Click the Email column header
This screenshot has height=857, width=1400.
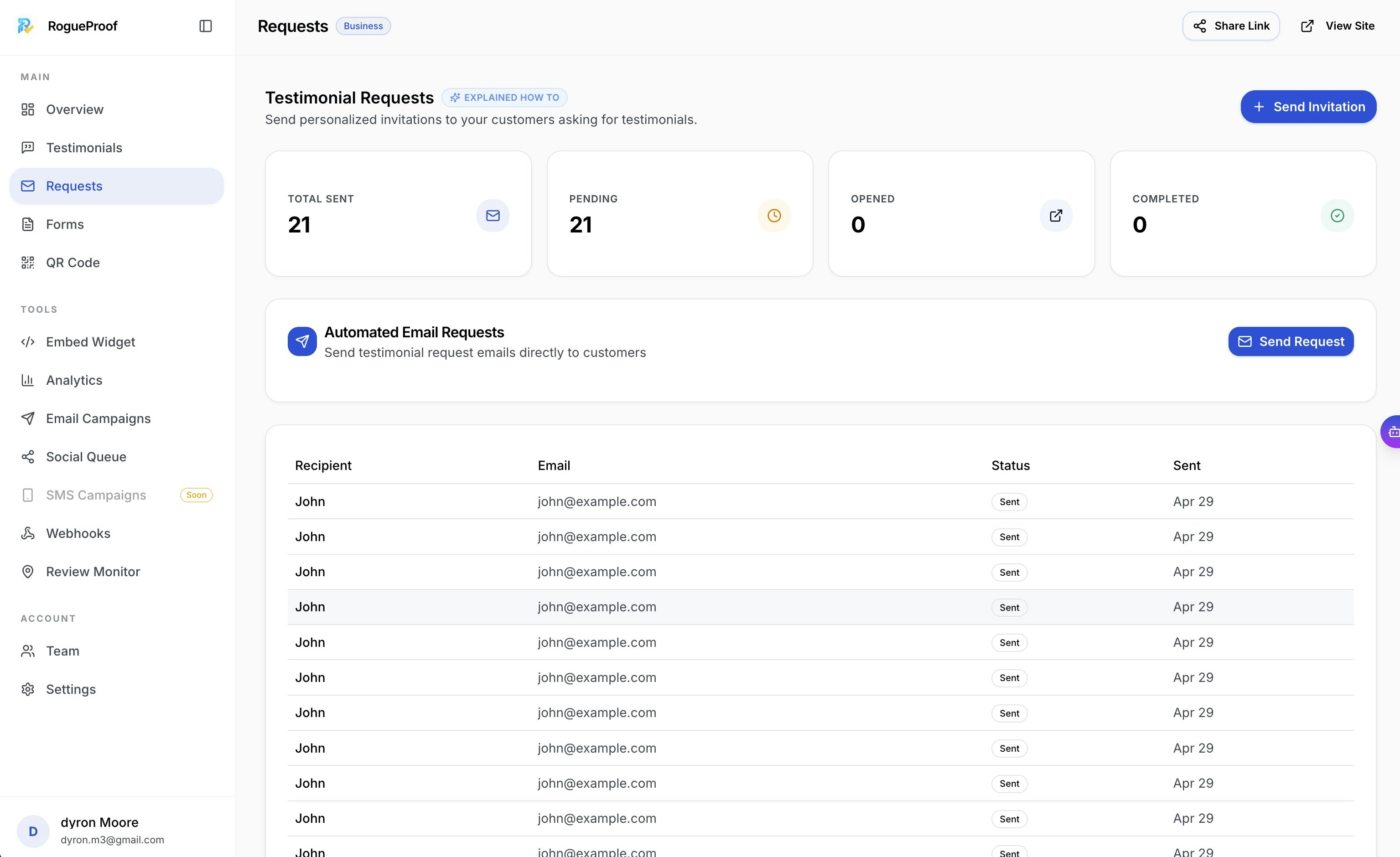click(x=554, y=466)
